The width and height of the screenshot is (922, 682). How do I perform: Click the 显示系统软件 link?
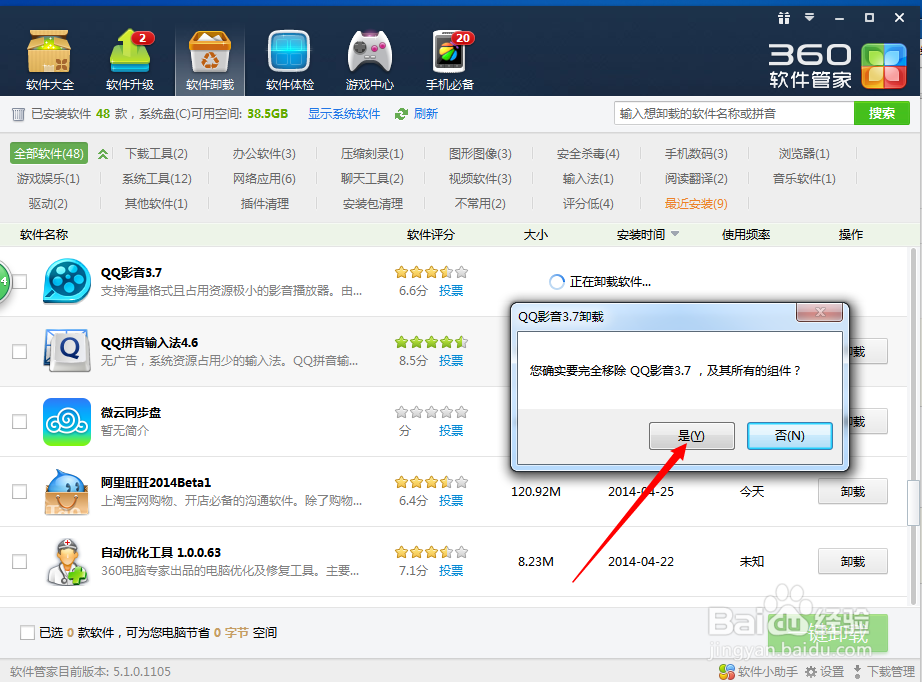pyautogui.click(x=344, y=113)
